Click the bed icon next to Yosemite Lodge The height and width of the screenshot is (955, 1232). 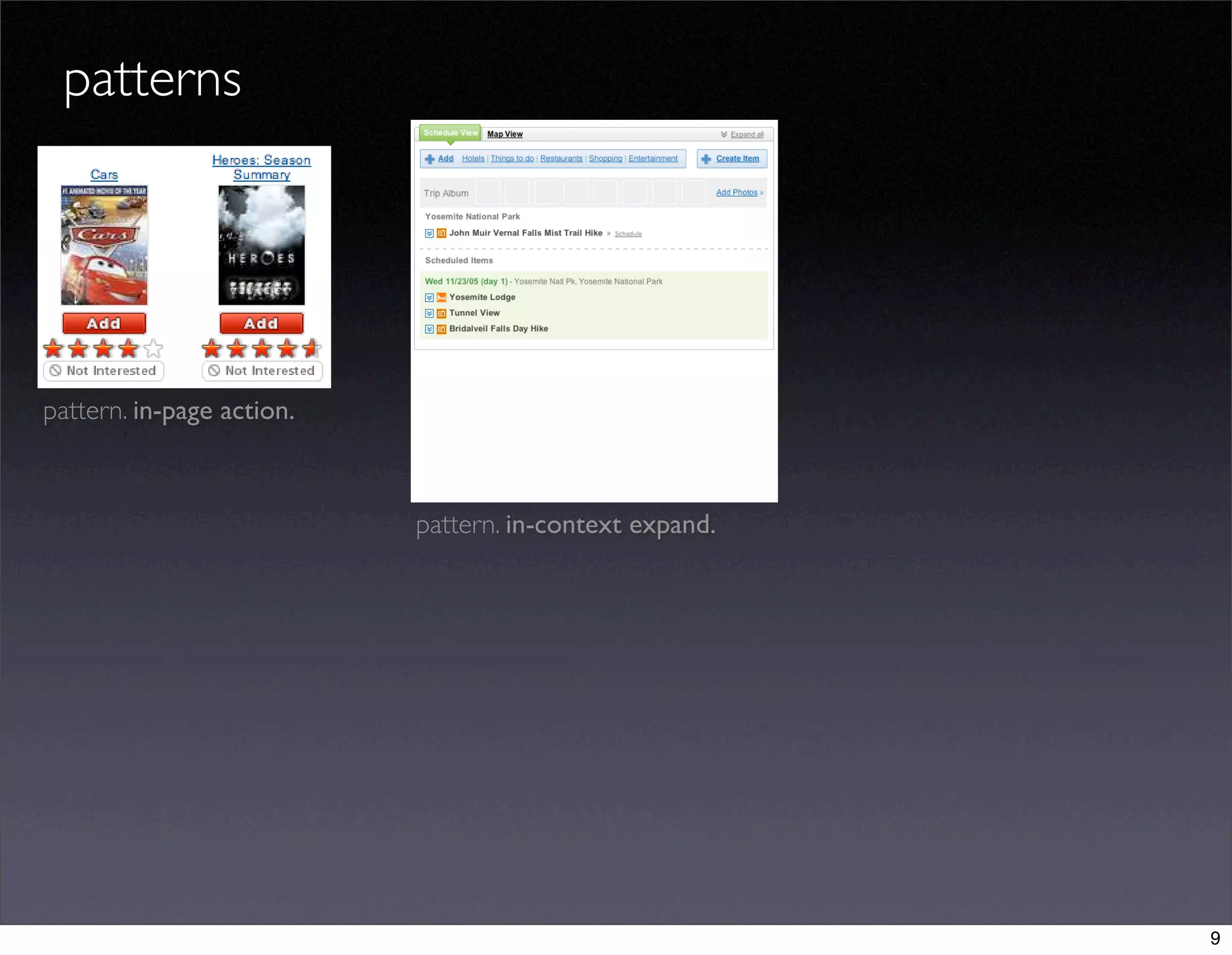(442, 297)
